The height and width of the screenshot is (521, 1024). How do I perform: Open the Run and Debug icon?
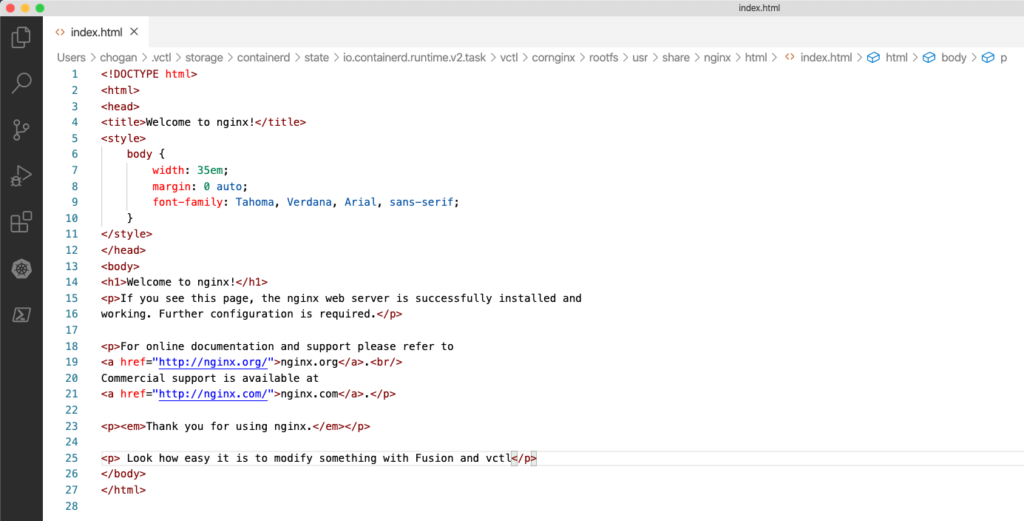click(x=21, y=176)
